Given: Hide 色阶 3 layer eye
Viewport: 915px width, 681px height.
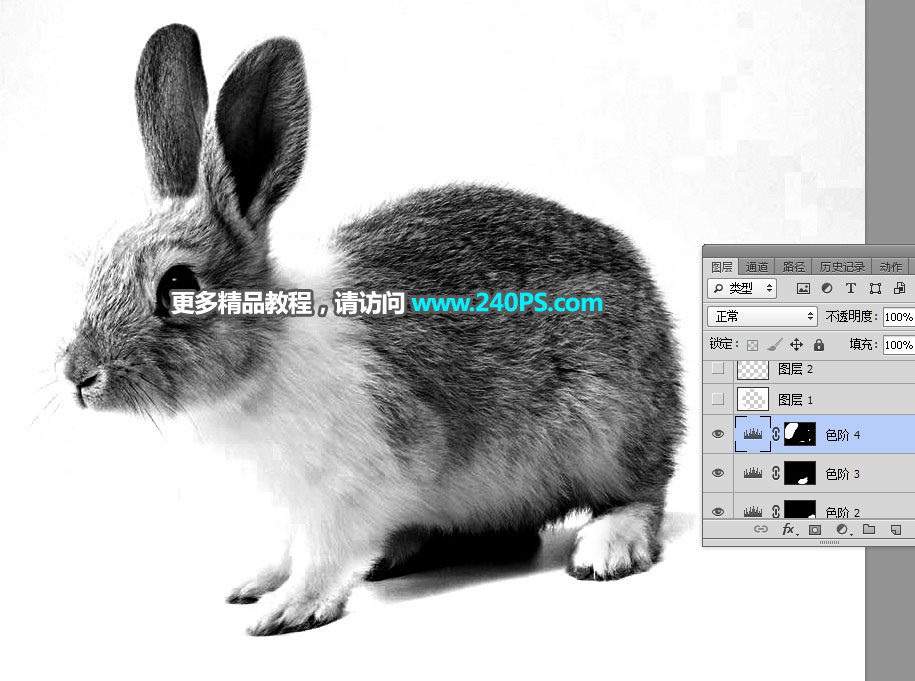Looking at the screenshot, I should [x=718, y=473].
